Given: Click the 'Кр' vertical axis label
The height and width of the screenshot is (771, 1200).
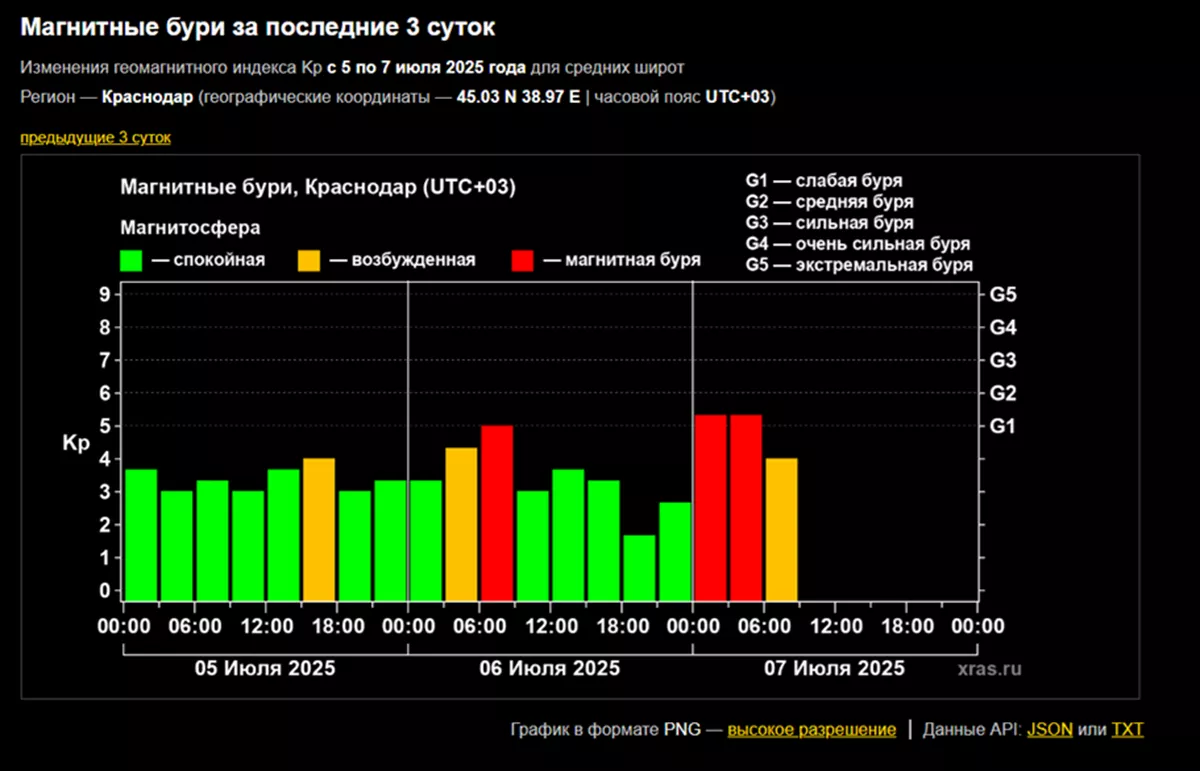Looking at the screenshot, I should click(77, 443).
